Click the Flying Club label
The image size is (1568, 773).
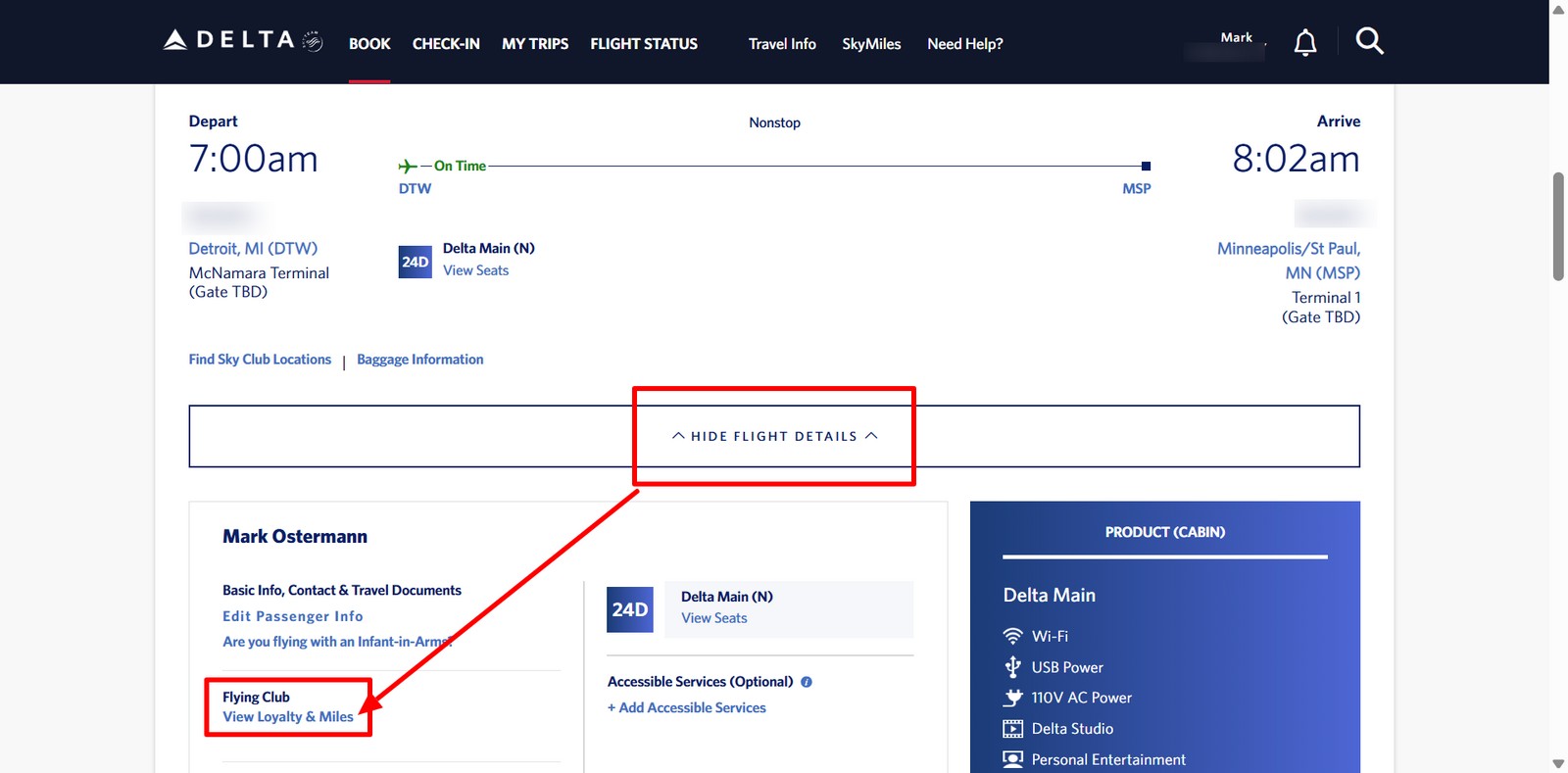tap(256, 698)
